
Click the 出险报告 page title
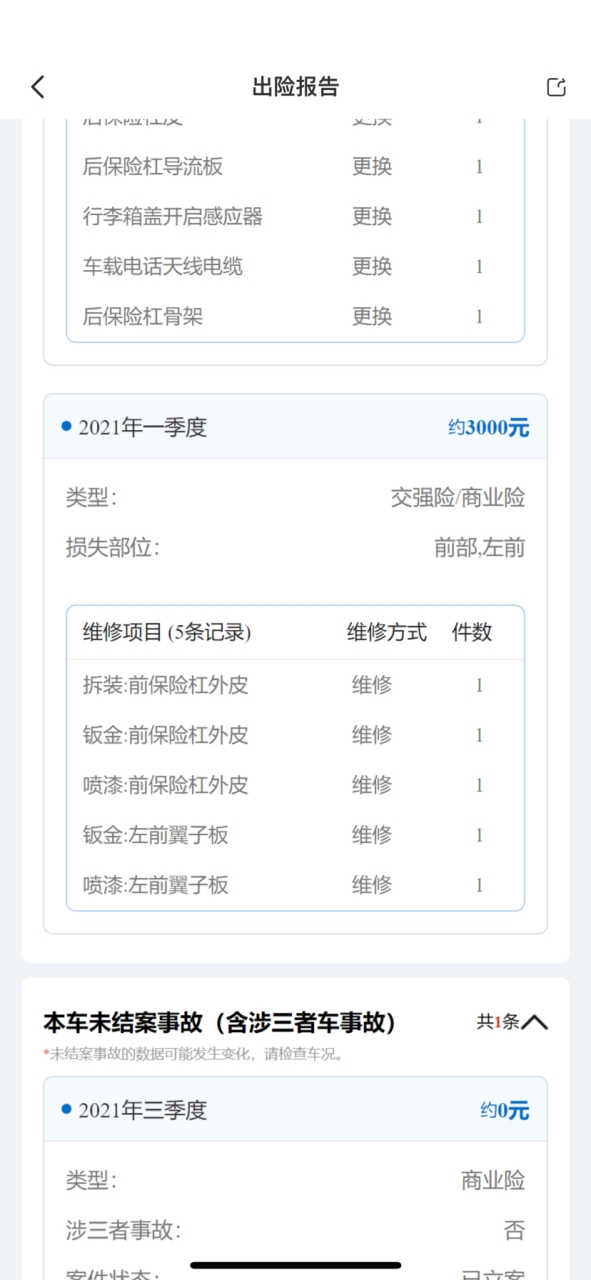coord(295,87)
